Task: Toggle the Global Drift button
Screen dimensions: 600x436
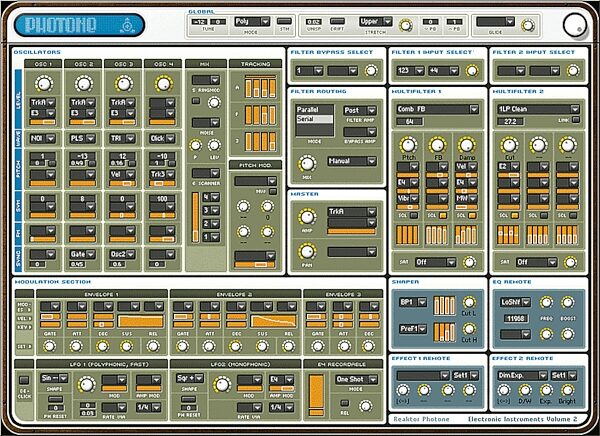Action: (337, 21)
